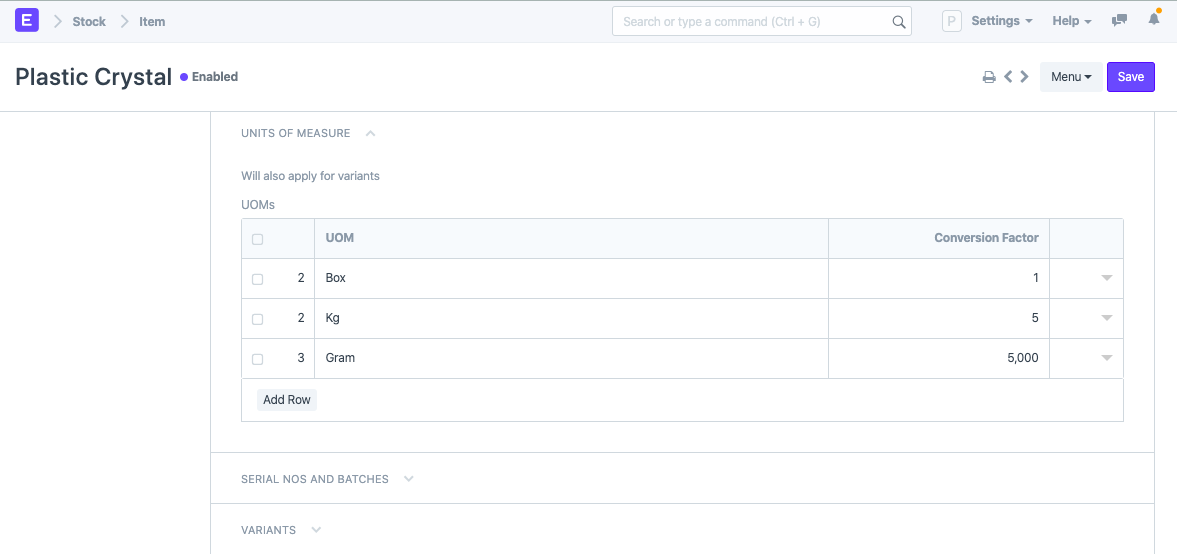Open the chat messages icon

coord(1120,21)
